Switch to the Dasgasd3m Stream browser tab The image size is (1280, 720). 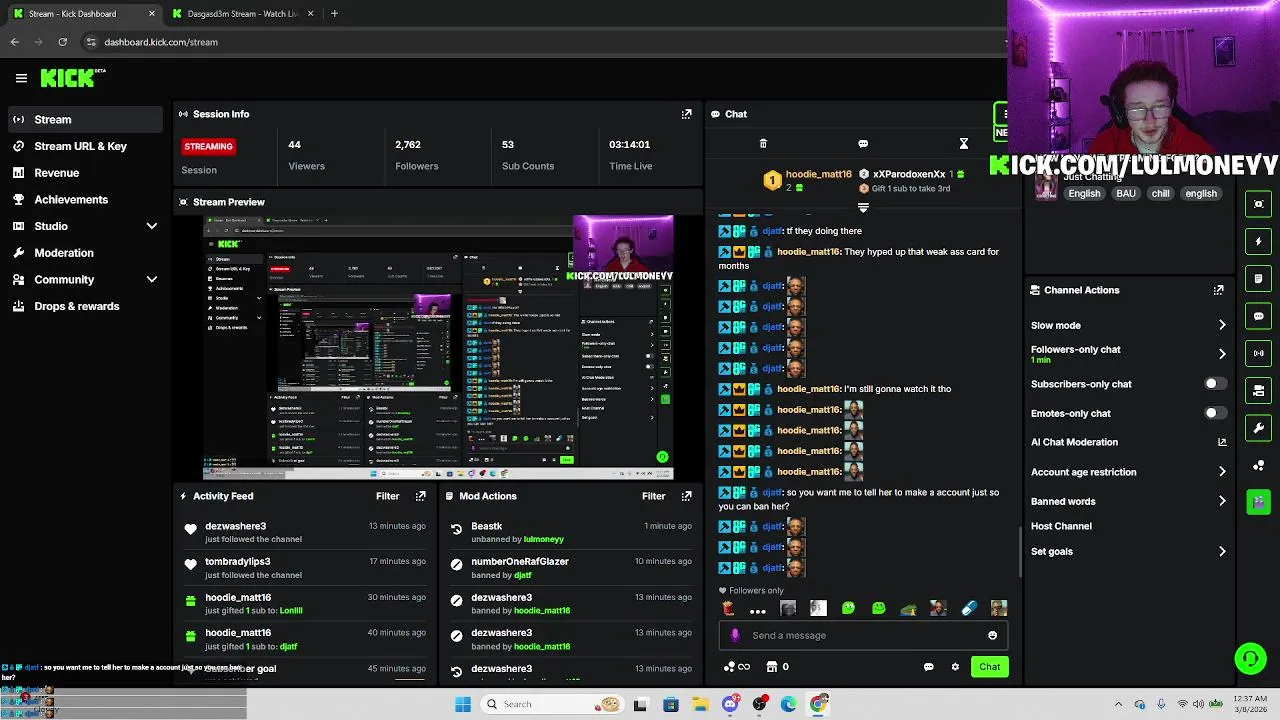(x=242, y=14)
